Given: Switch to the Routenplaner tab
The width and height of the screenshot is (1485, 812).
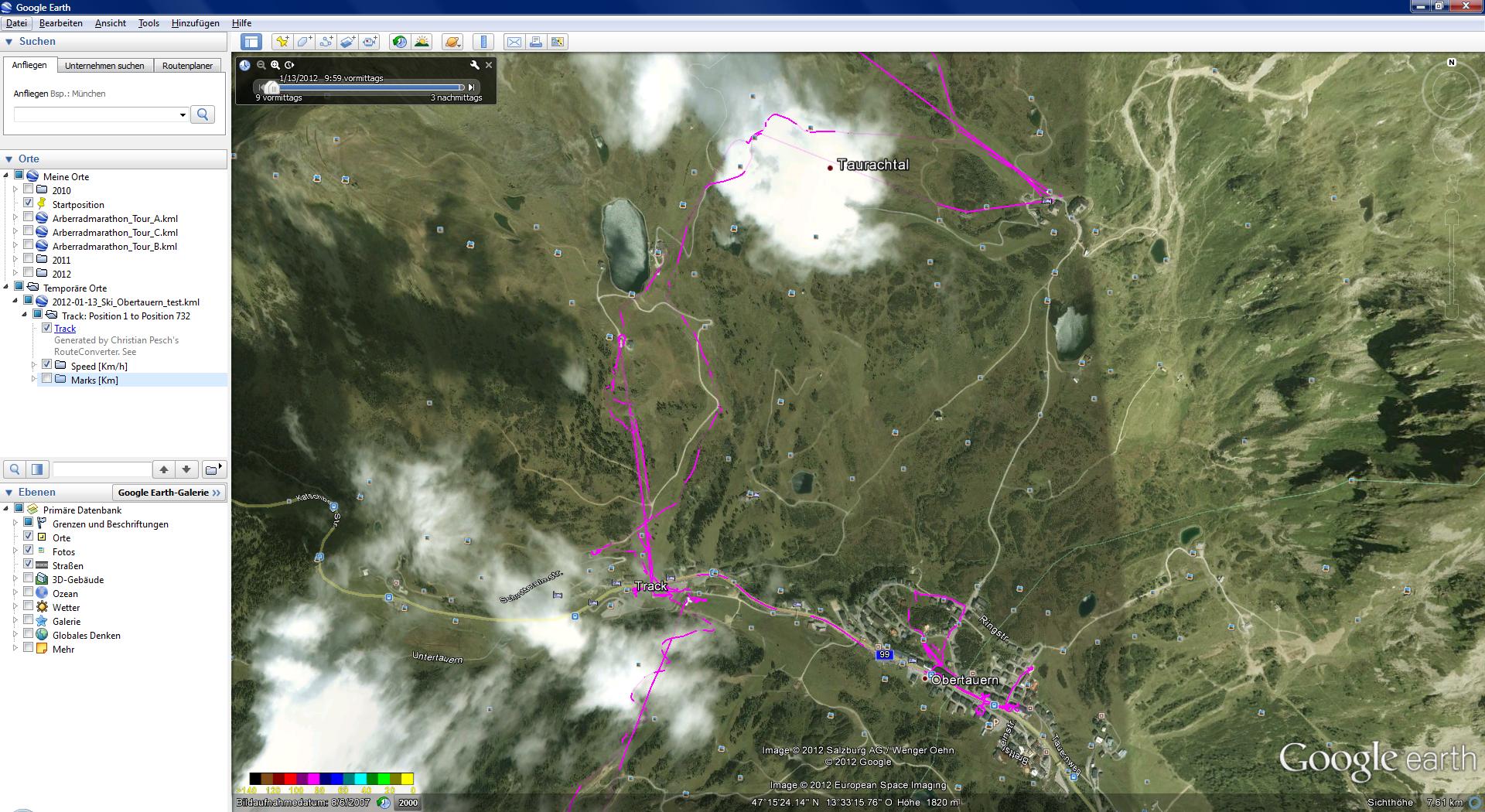Looking at the screenshot, I should (x=187, y=66).
